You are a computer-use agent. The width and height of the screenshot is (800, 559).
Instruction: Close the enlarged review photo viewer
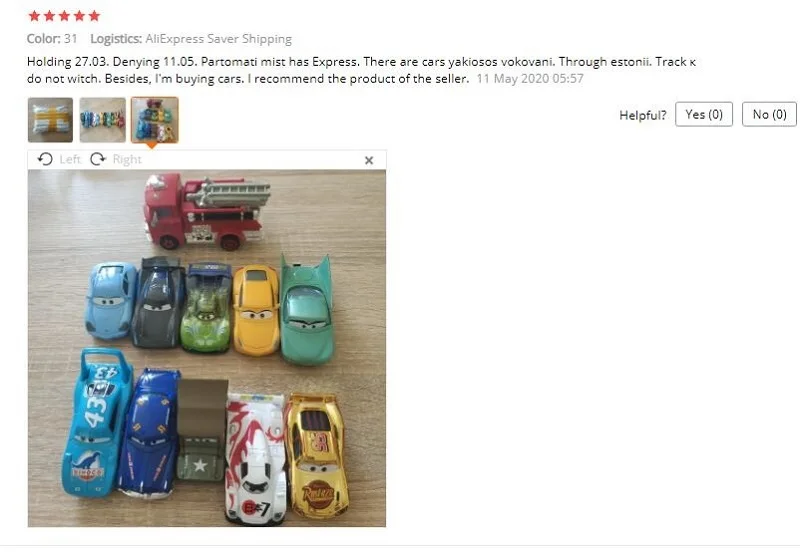pos(369,160)
